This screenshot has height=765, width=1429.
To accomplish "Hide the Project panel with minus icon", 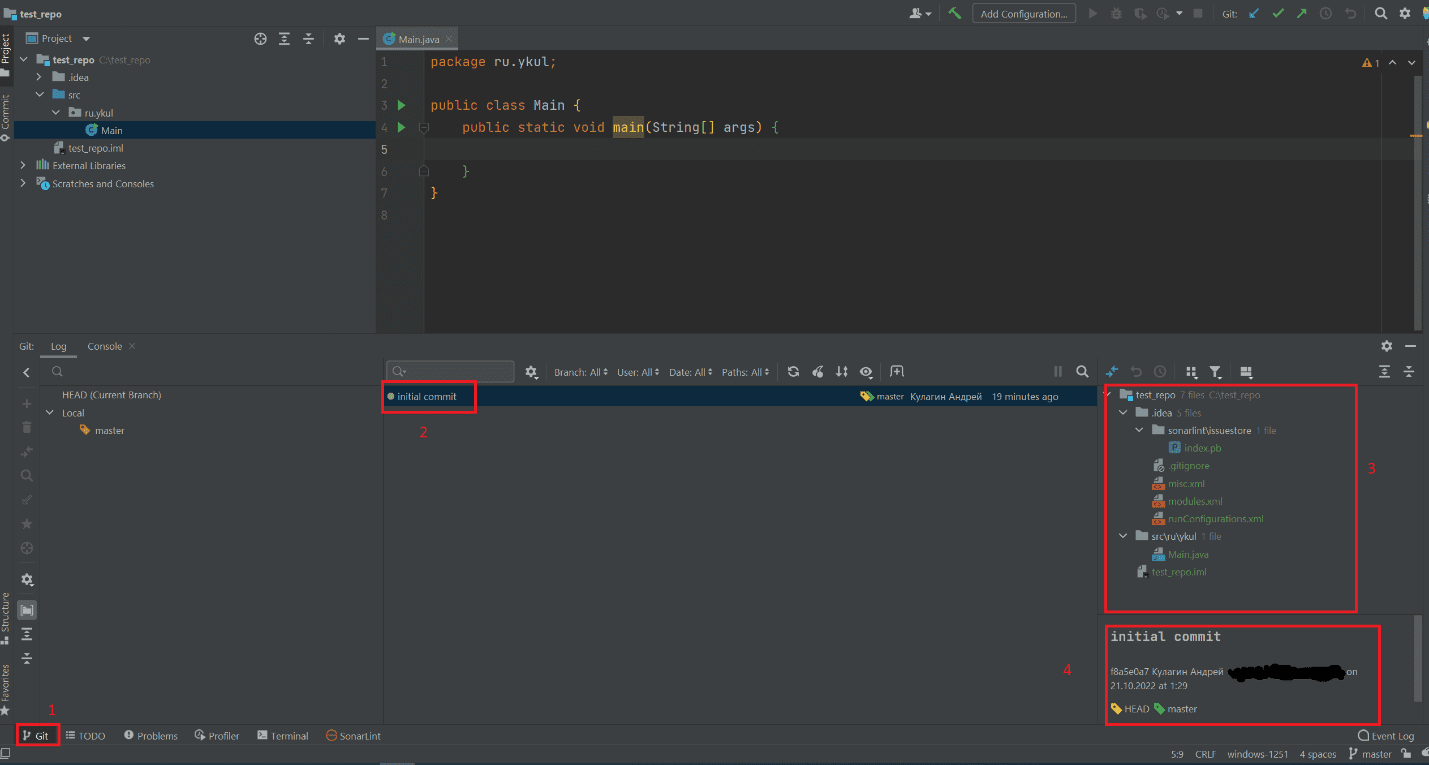I will click(x=363, y=38).
